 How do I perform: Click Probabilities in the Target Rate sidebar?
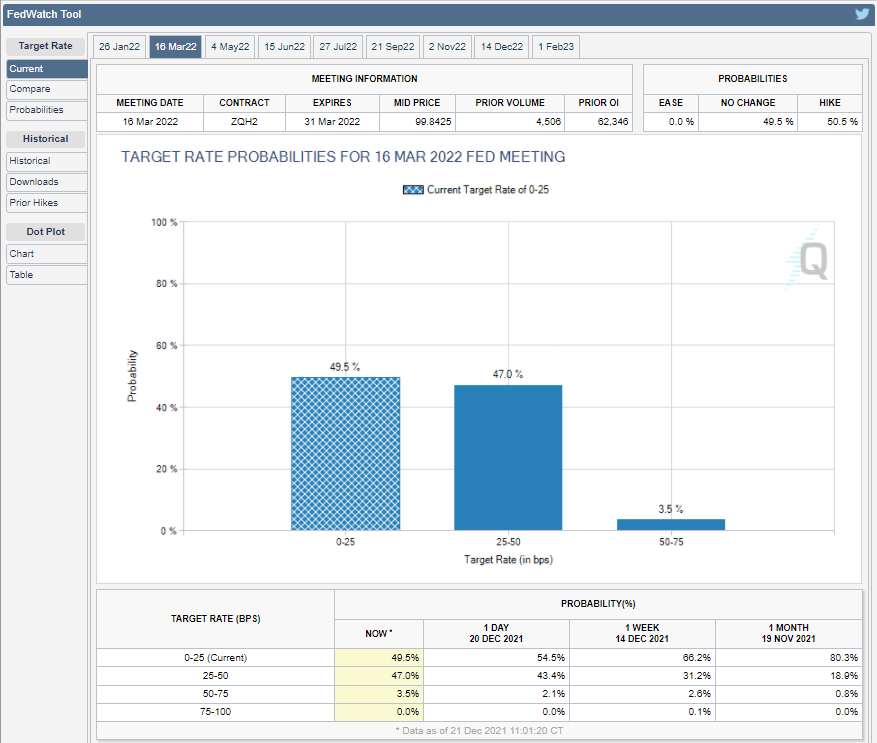46,110
